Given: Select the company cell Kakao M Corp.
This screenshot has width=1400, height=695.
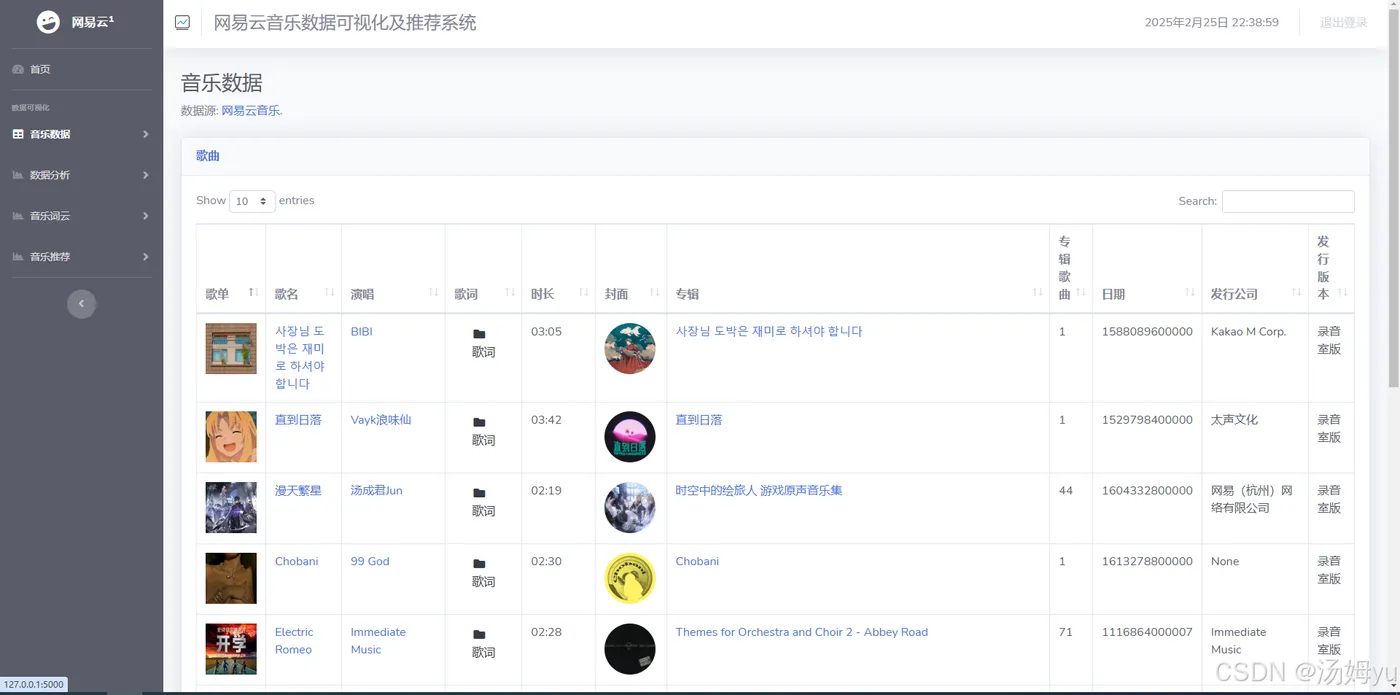Looking at the screenshot, I should (1248, 331).
